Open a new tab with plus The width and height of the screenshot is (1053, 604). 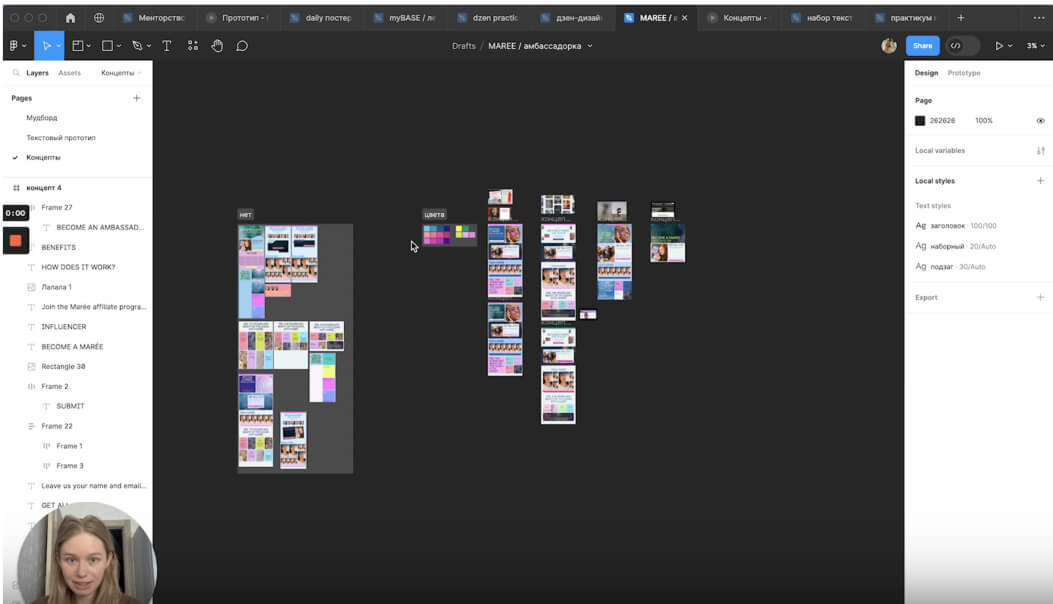tap(960, 17)
